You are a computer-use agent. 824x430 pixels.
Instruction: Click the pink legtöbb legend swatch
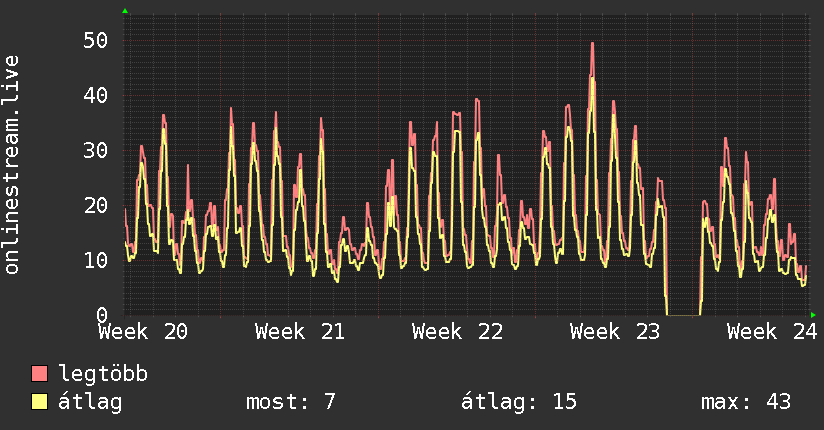coord(39,374)
